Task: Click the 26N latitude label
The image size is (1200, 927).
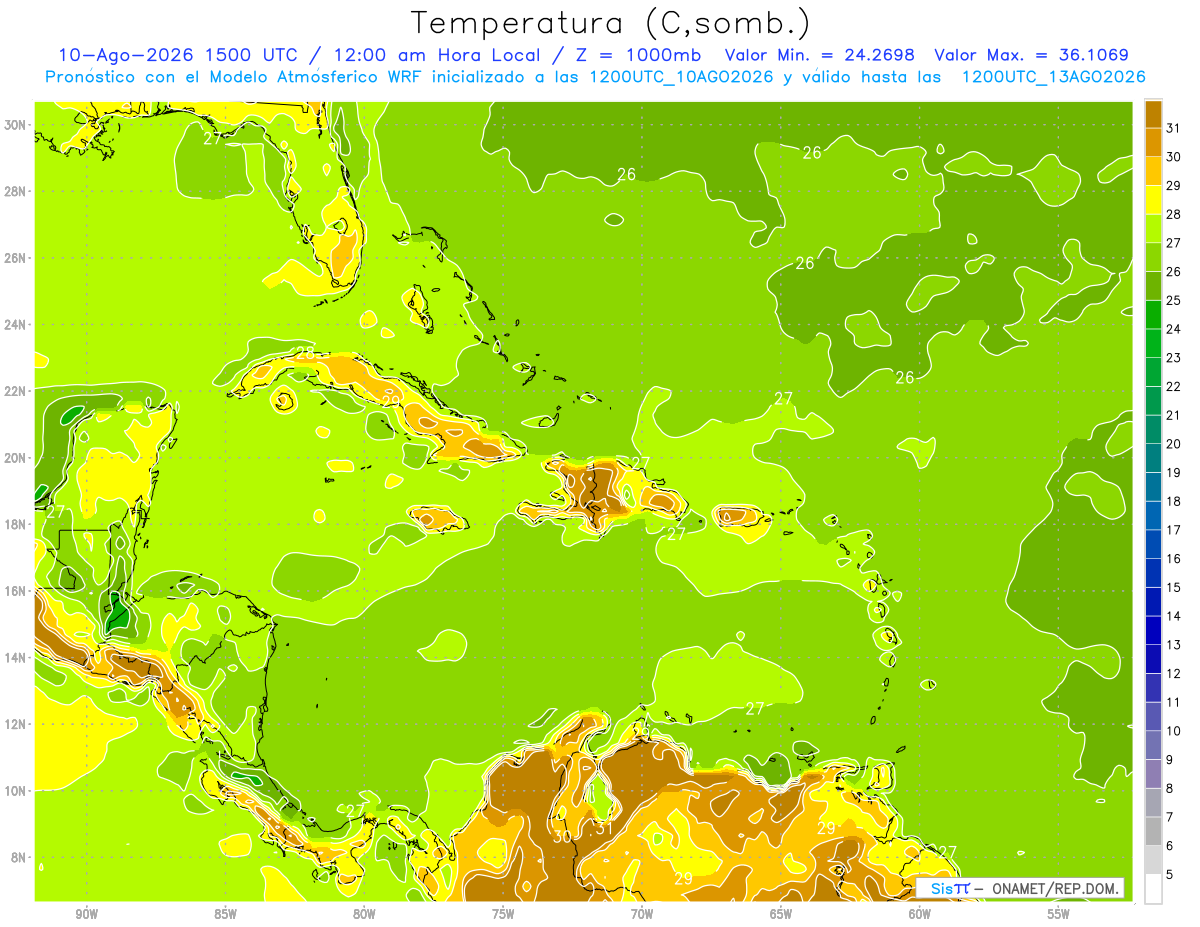Action: pos(17,258)
